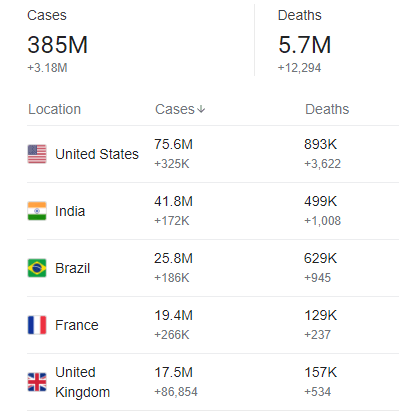
Task: Click the +325K new cases value
Action: [172, 164]
